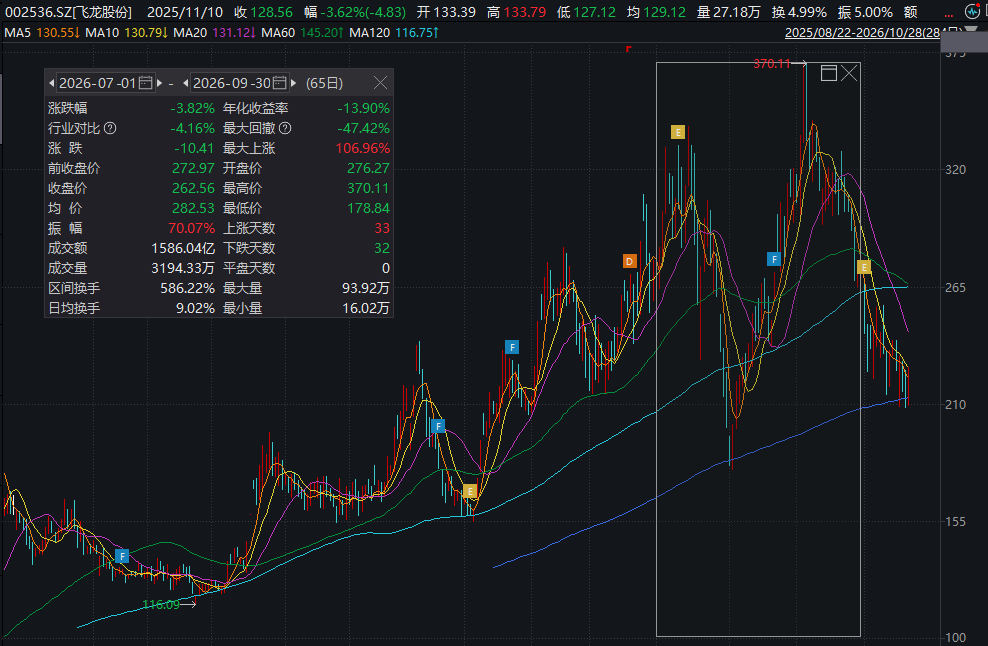Viewport: 988px width, 646px height.
Task: Select the 振幅 value 70.07%
Action: pos(192,228)
